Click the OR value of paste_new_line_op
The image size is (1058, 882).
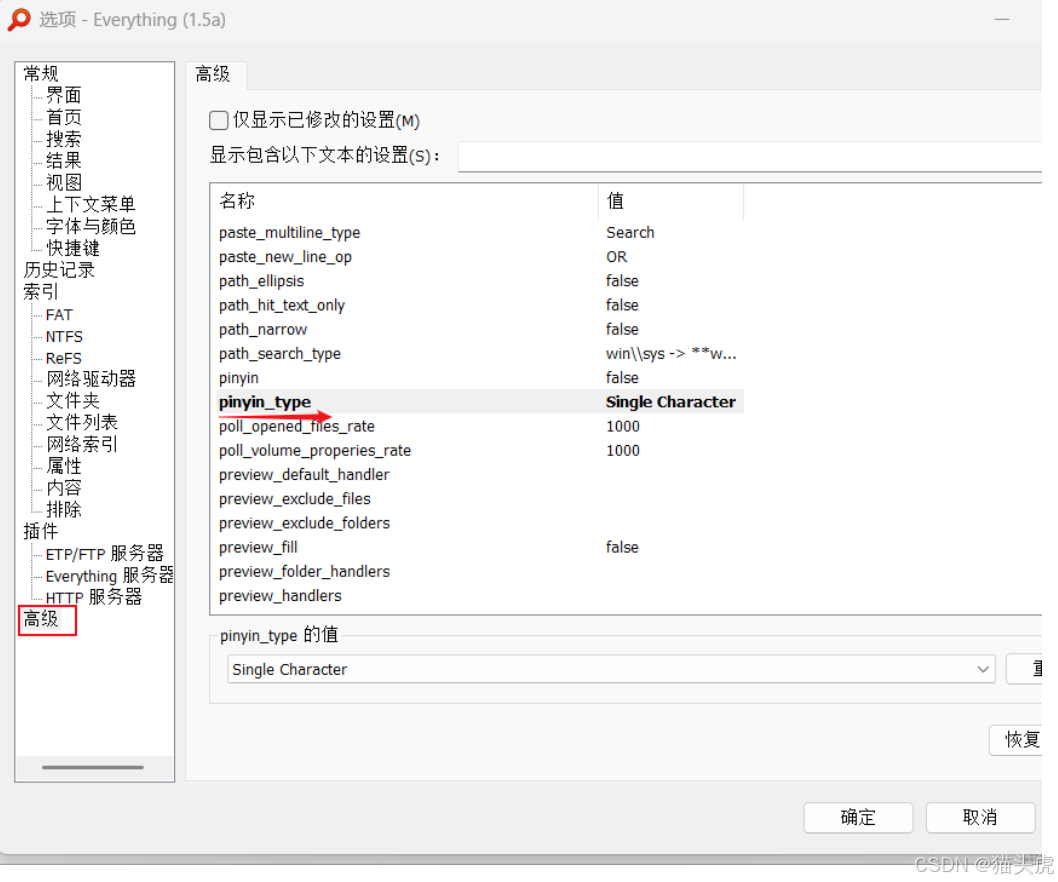pos(617,257)
